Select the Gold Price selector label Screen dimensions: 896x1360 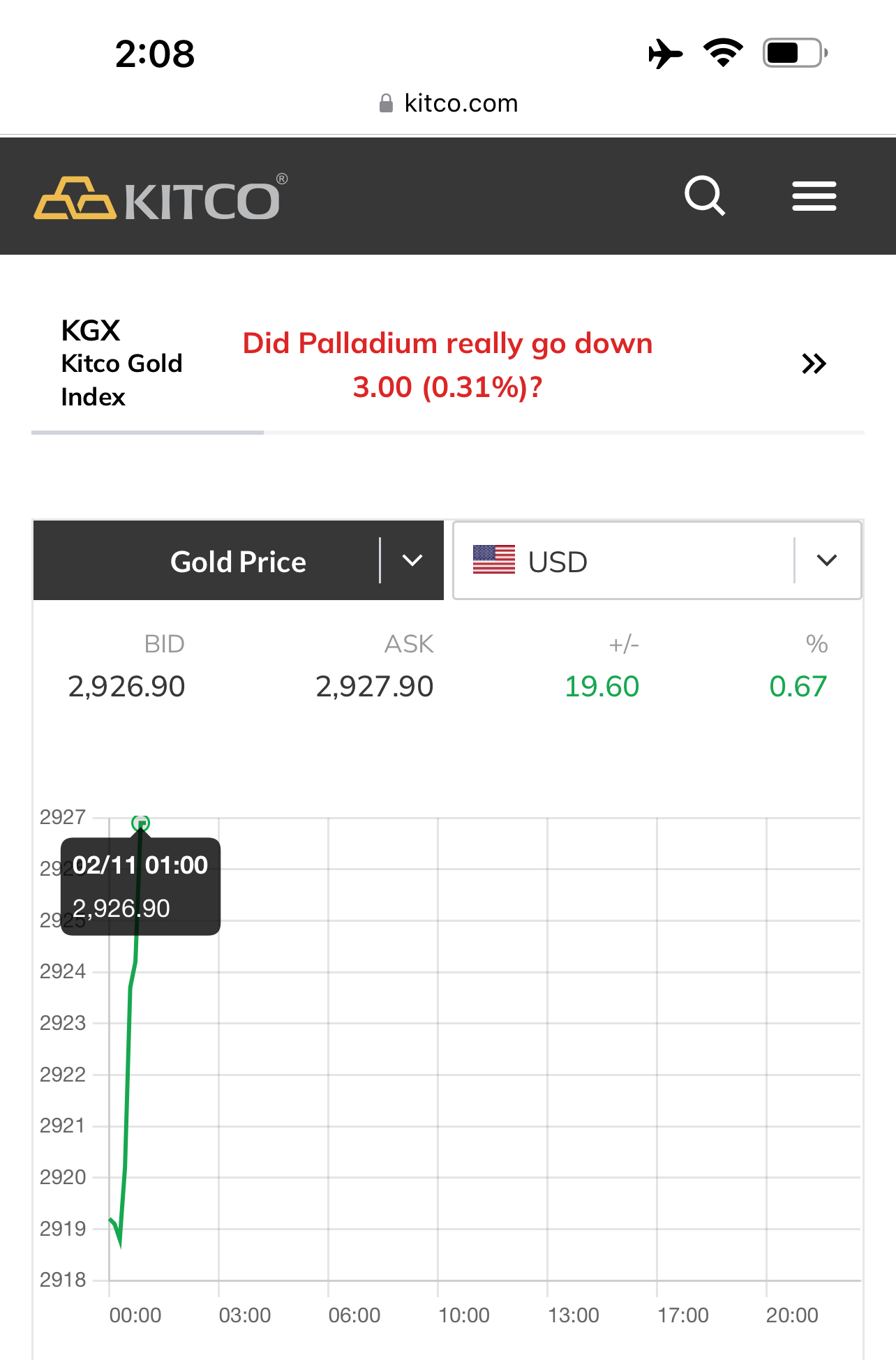pyautogui.click(x=238, y=562)
